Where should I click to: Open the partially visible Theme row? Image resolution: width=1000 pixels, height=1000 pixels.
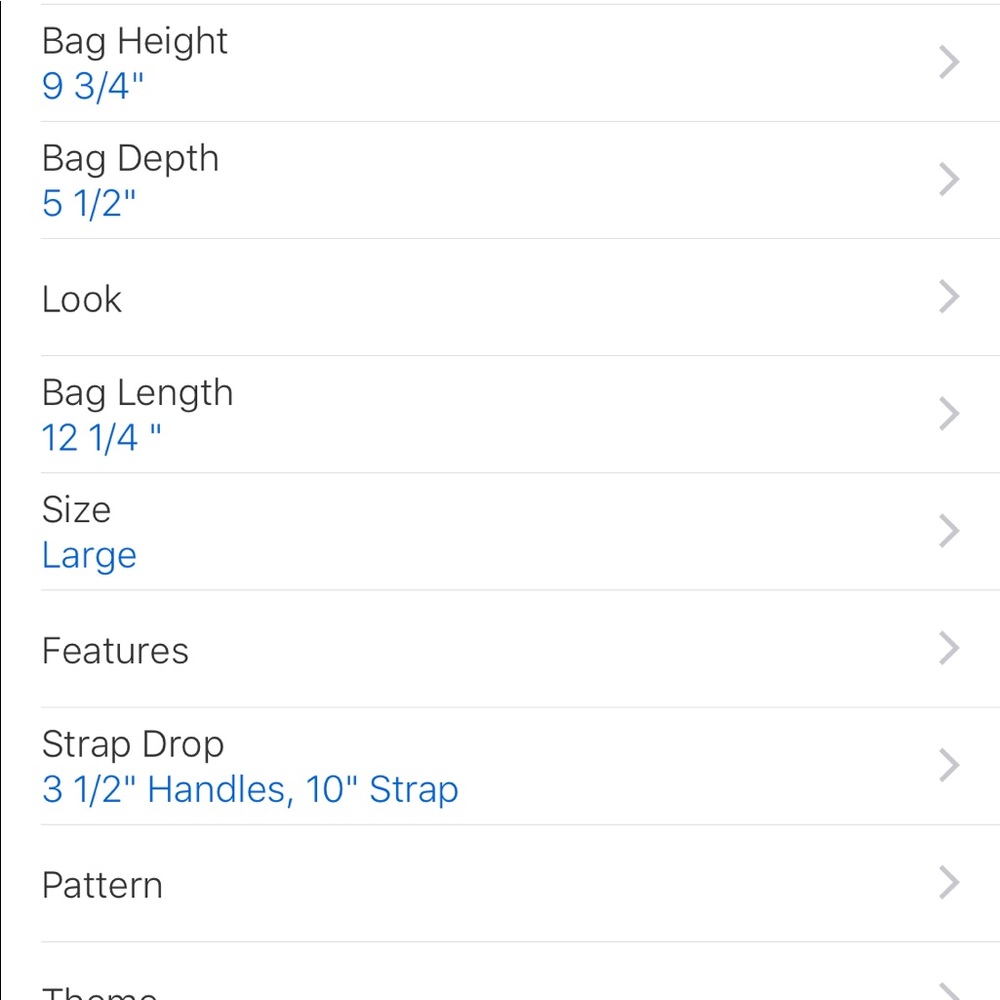point(100,990)
